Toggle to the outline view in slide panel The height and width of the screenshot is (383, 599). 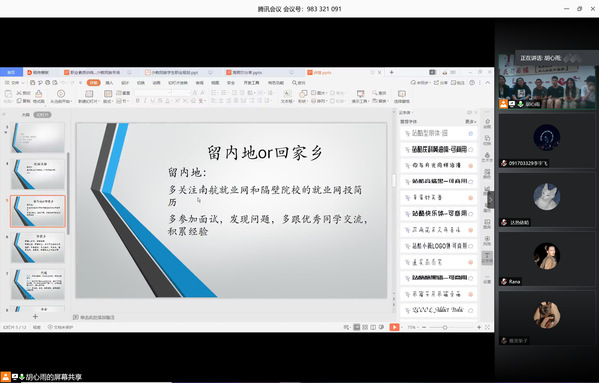(x=25, y=115)
